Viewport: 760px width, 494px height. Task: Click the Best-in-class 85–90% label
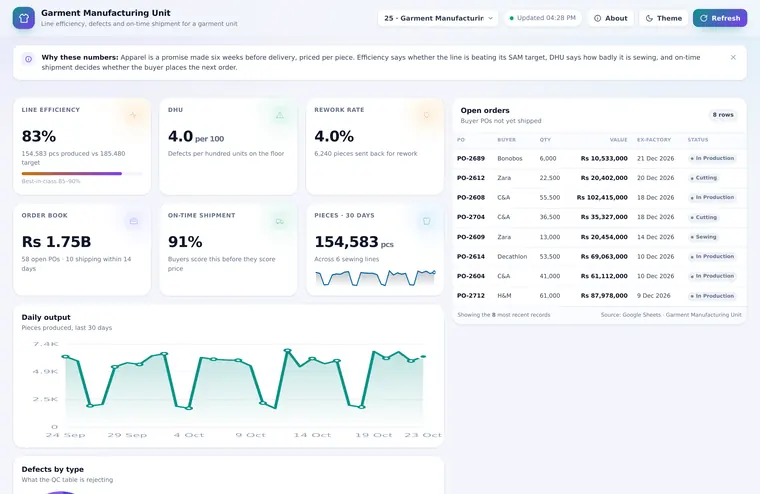tap(51, 181)
